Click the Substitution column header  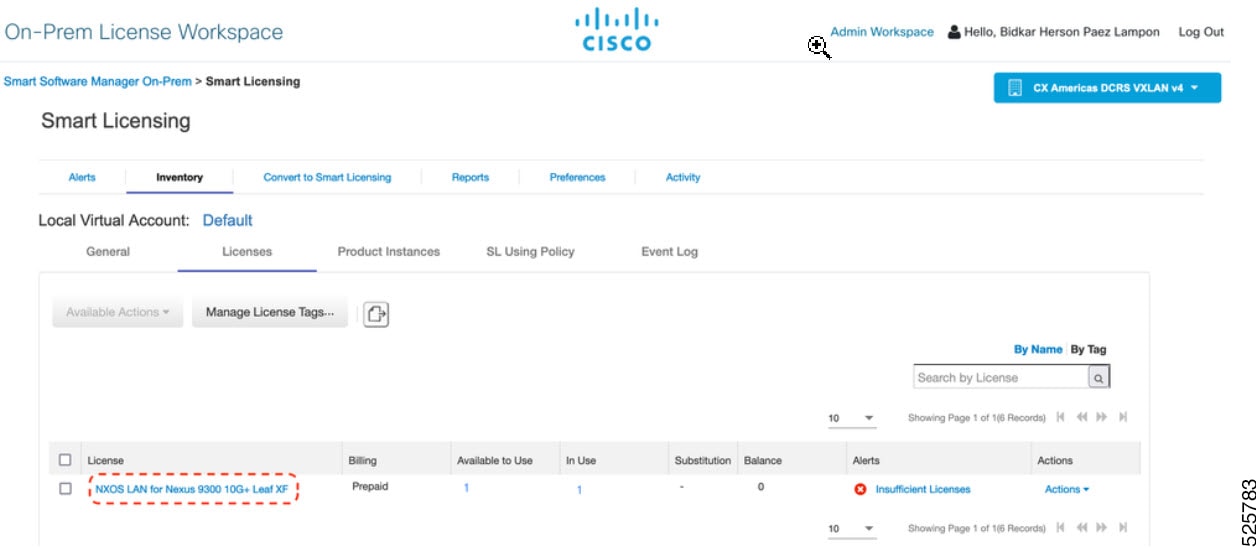[x=703, y=461]
